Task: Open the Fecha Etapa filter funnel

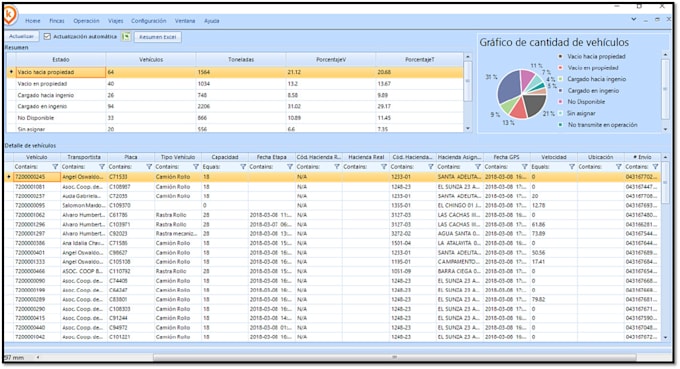Action: [290, 167]
